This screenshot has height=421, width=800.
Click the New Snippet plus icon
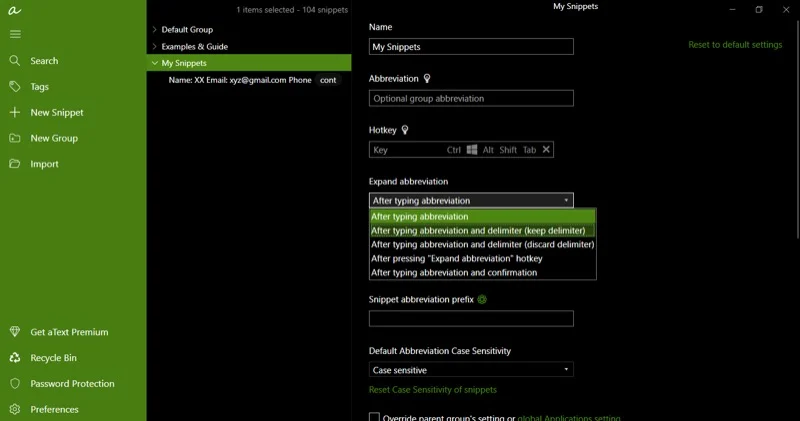point(15,113)
